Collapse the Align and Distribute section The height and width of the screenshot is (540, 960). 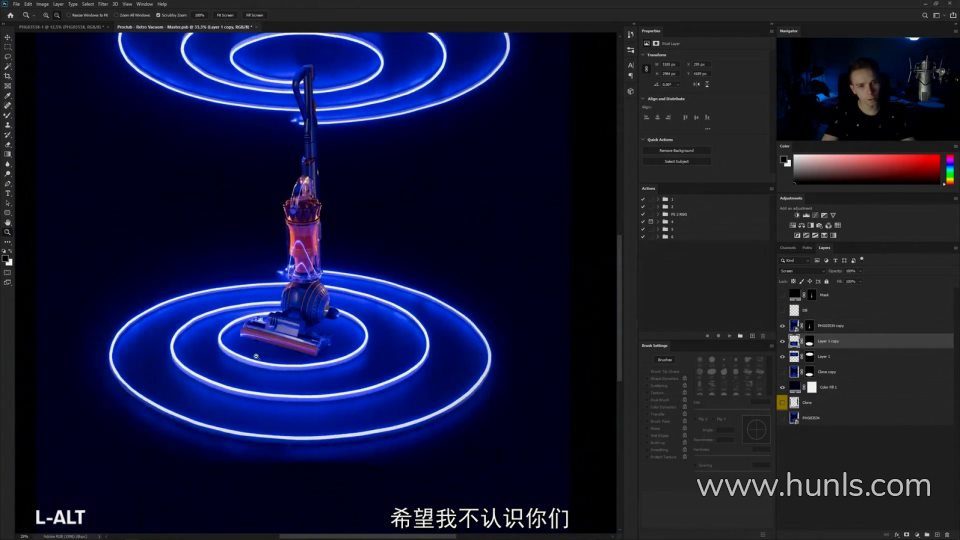tap(643, 99)
